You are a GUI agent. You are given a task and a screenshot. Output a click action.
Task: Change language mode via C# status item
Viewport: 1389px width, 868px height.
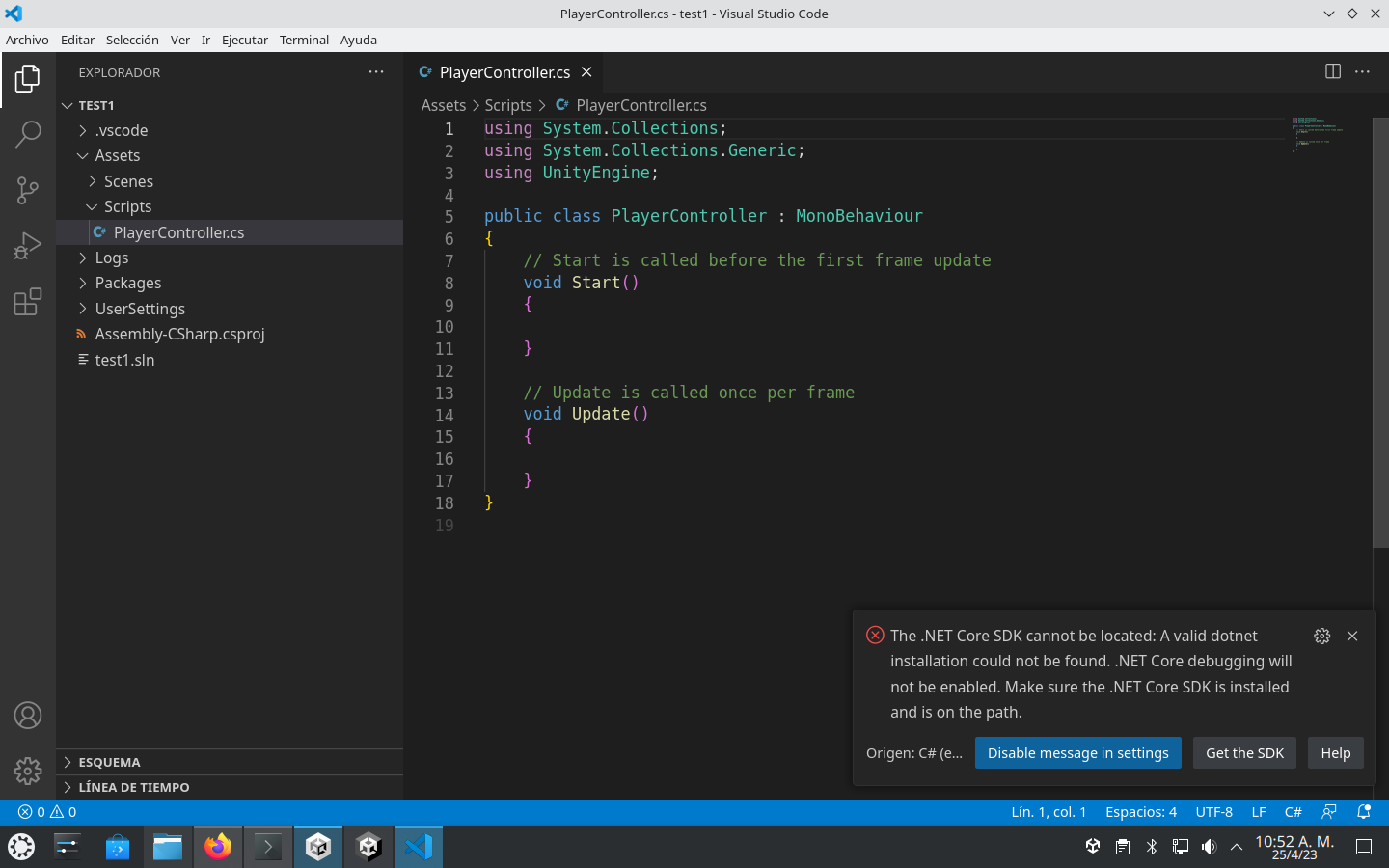point(1294,812)
